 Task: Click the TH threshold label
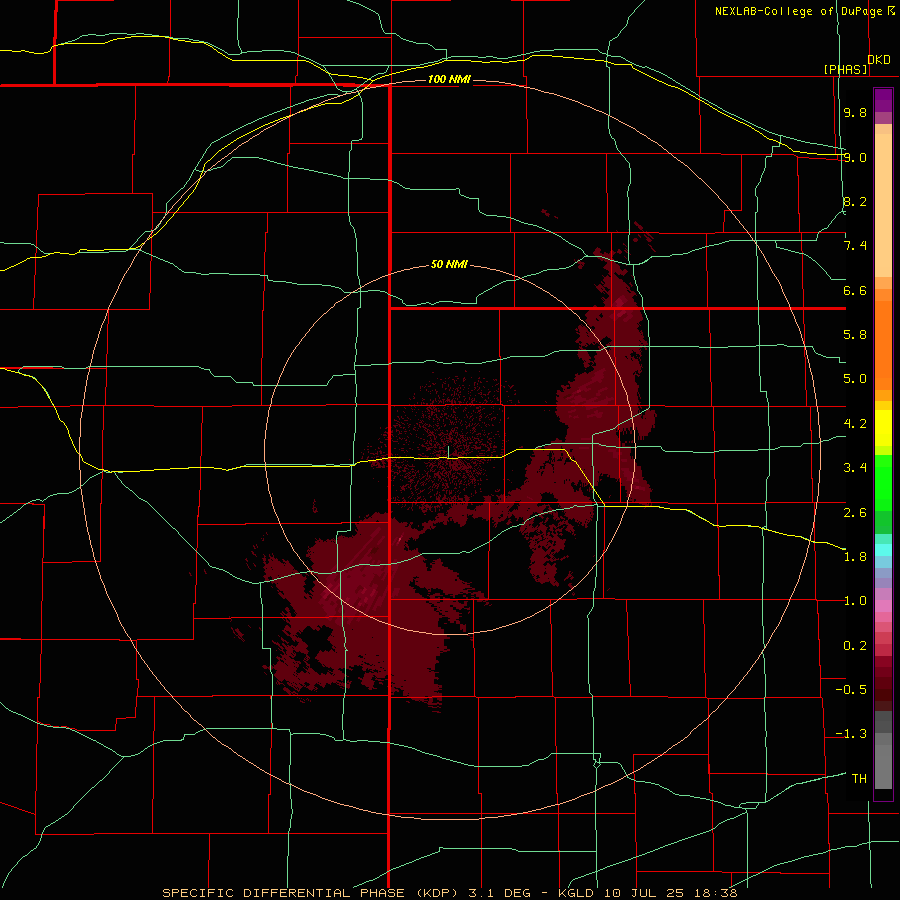[859, 779]
